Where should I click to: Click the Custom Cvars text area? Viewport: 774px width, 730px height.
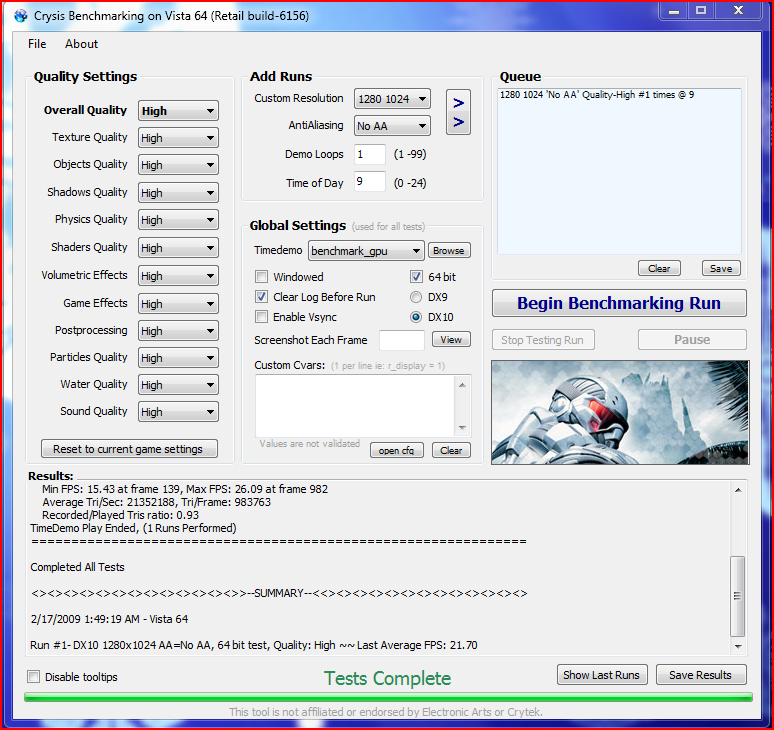(356, 406)
